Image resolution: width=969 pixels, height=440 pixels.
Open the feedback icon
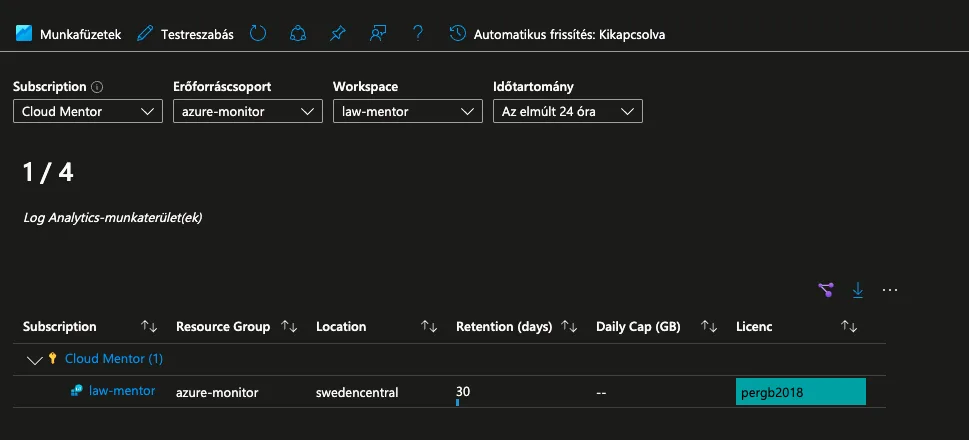(377, 34)
